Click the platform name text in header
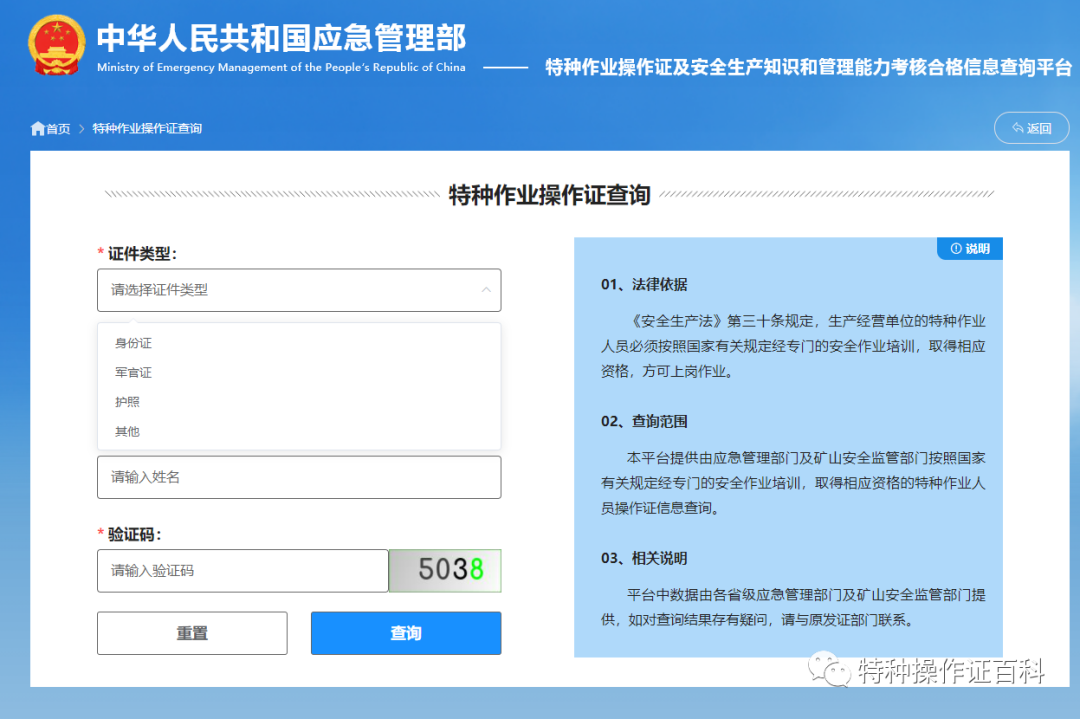The width and height of the screenshot is (1080, 719). 809,67
